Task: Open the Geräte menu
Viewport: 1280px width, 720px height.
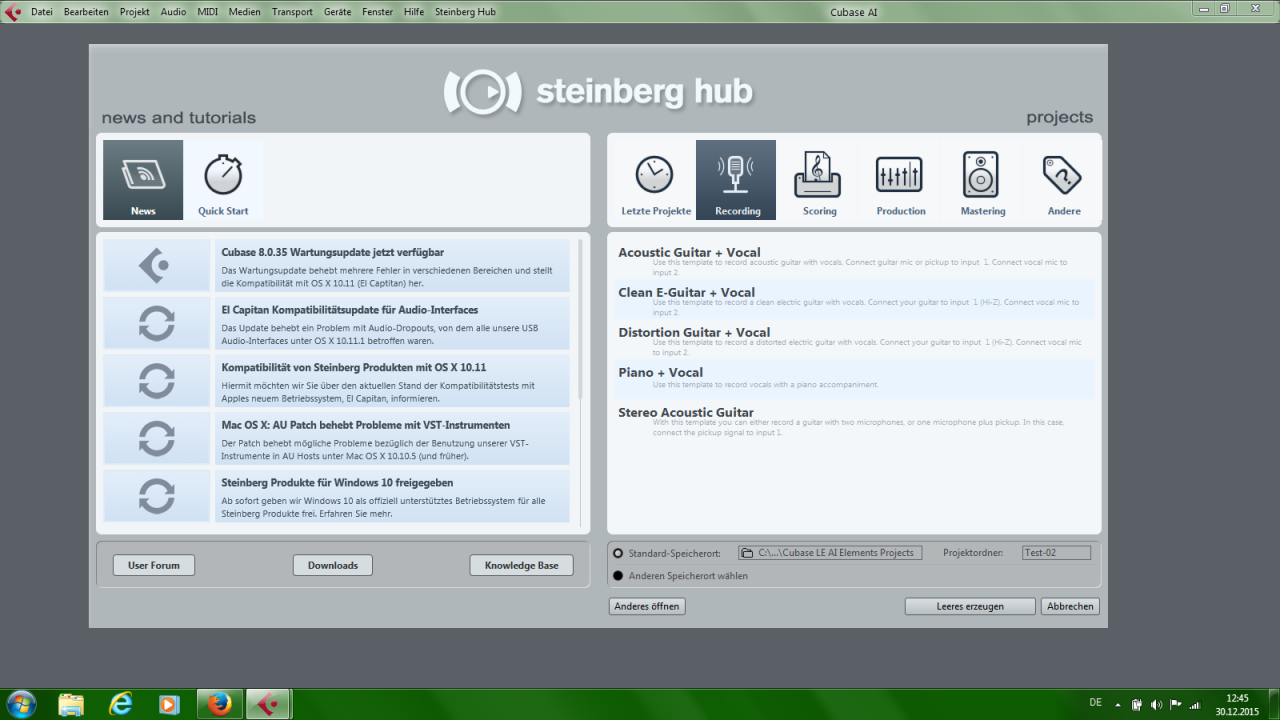Action: [x=338, y=12]
